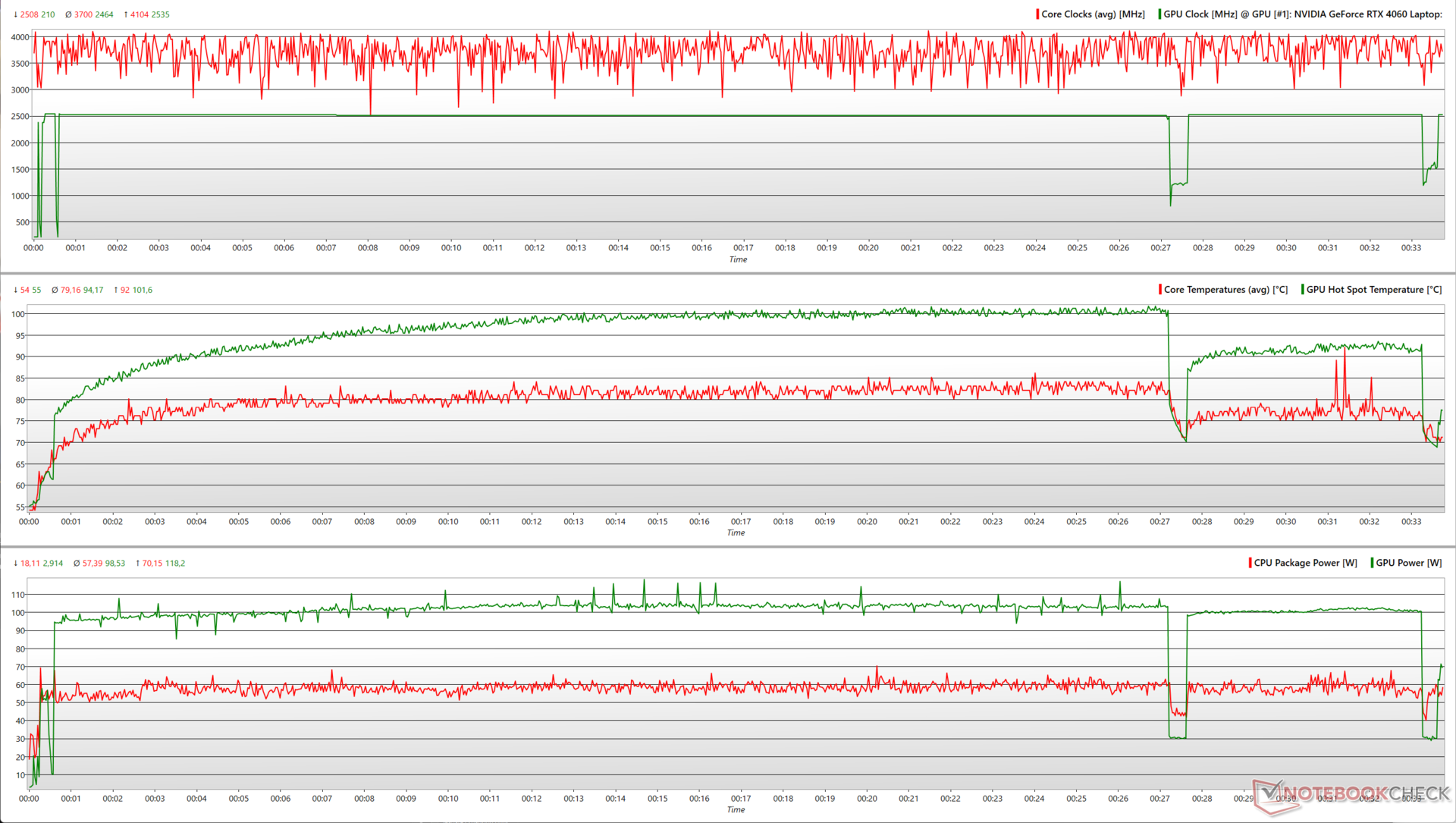
Task: Click the 00:17 time tick under clocks chart
Action: (x=743, y=248)
